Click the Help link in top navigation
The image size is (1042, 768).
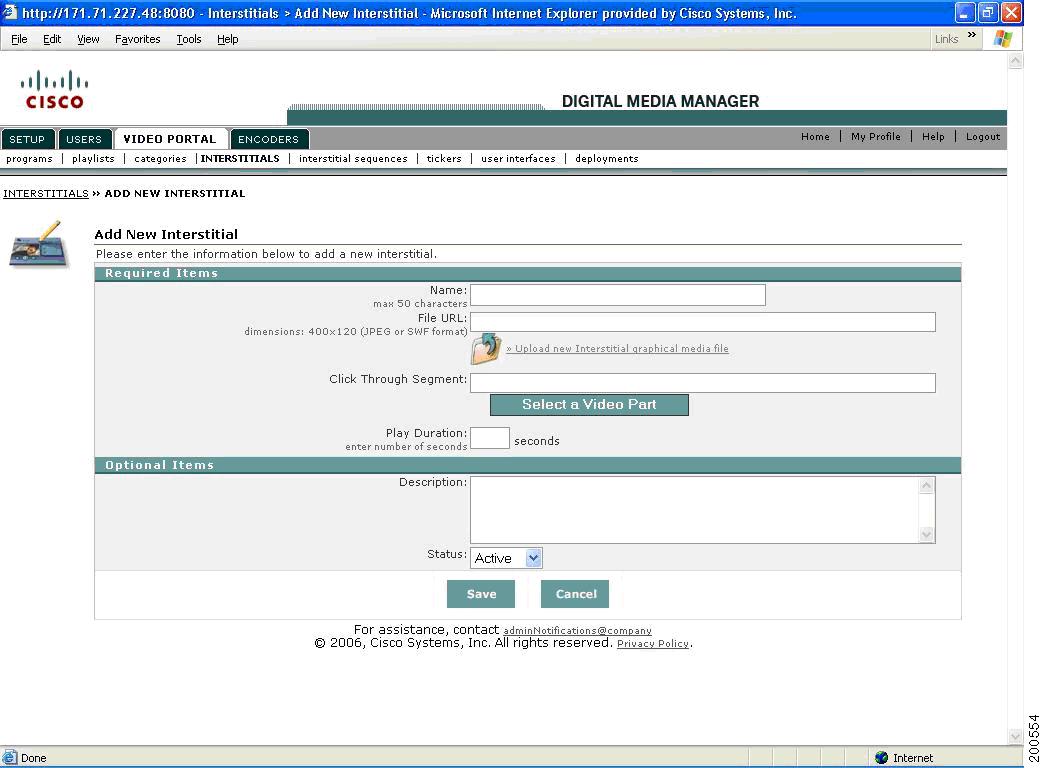(x=933, y=136)
